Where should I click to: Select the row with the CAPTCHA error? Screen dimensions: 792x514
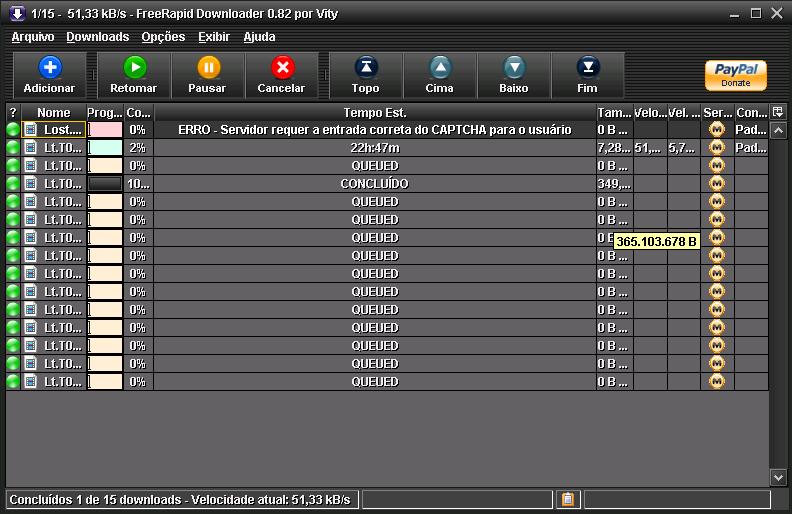(375, 130)
